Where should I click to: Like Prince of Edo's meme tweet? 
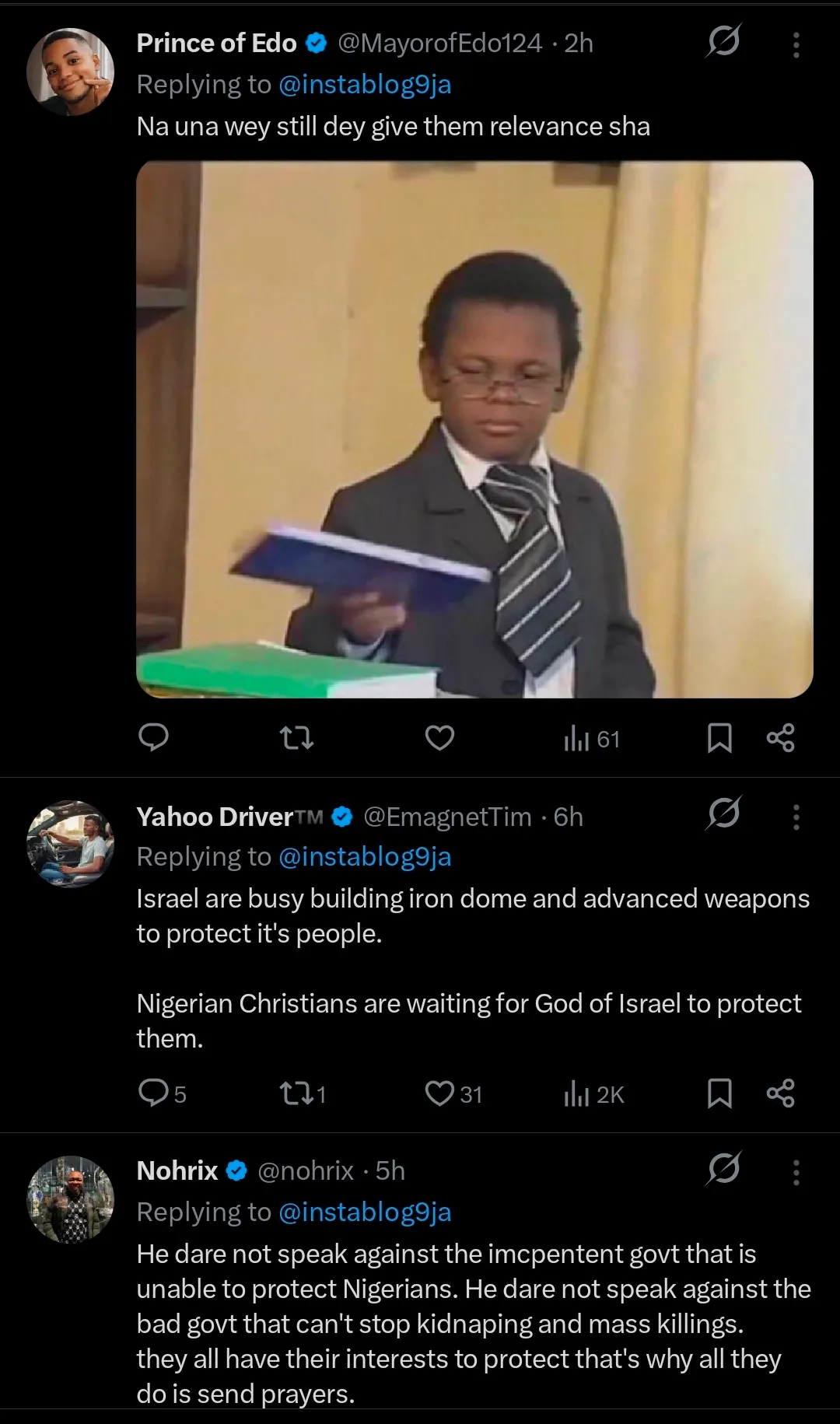439,737
